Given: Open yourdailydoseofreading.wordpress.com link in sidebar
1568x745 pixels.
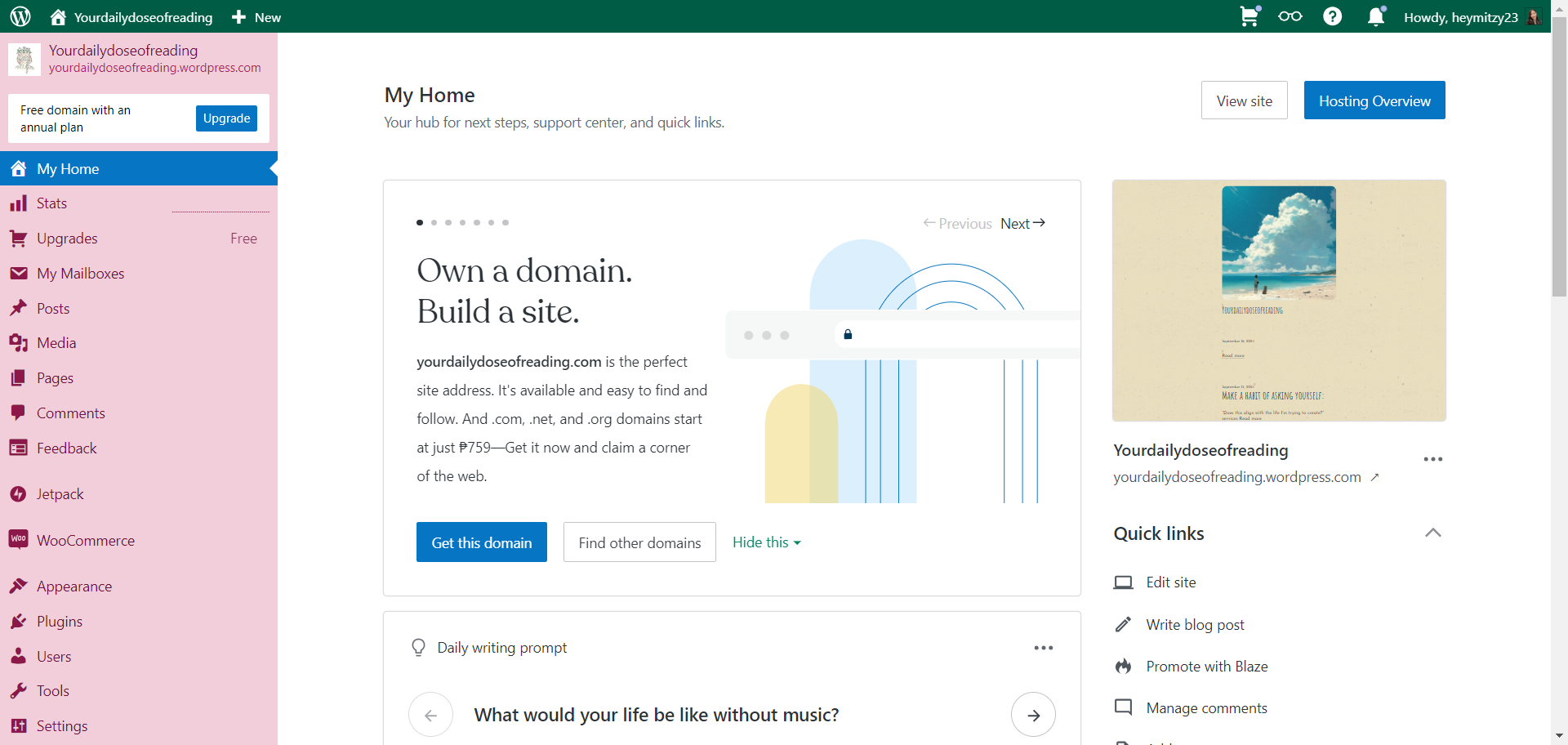Looking at the screenshot, I should click(x=155, y=68).
